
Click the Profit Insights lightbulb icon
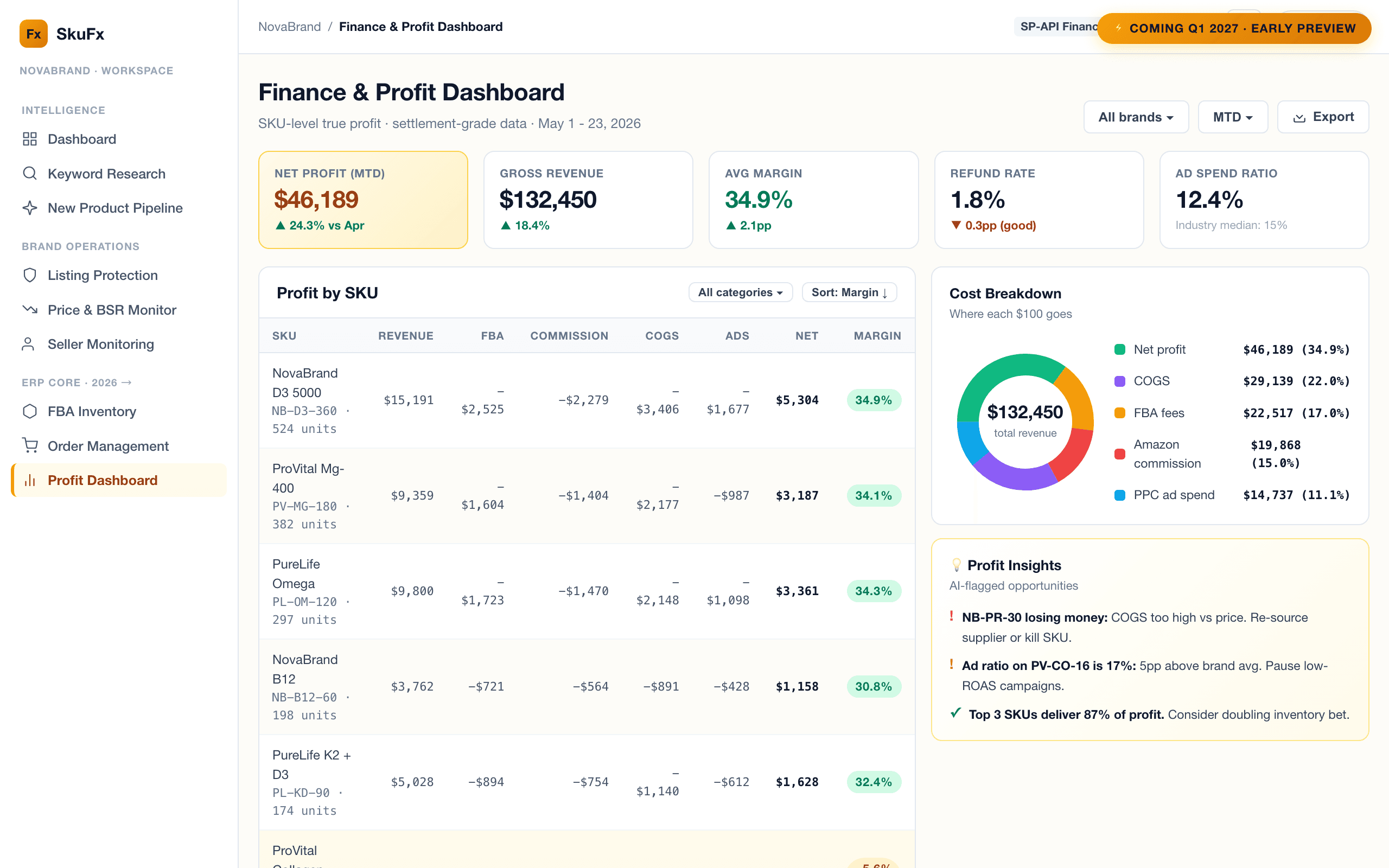pos(956,565)
